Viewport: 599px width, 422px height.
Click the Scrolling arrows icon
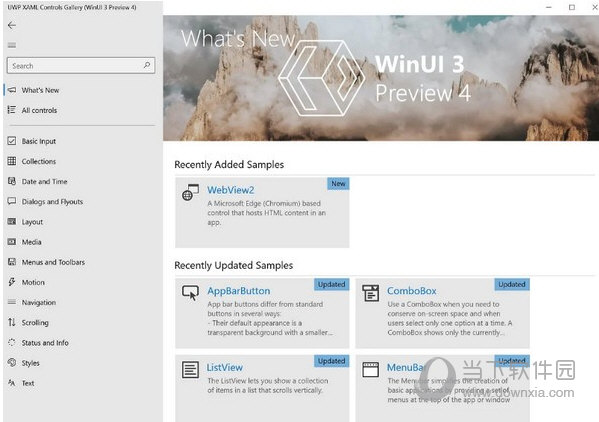coord(12,322)
